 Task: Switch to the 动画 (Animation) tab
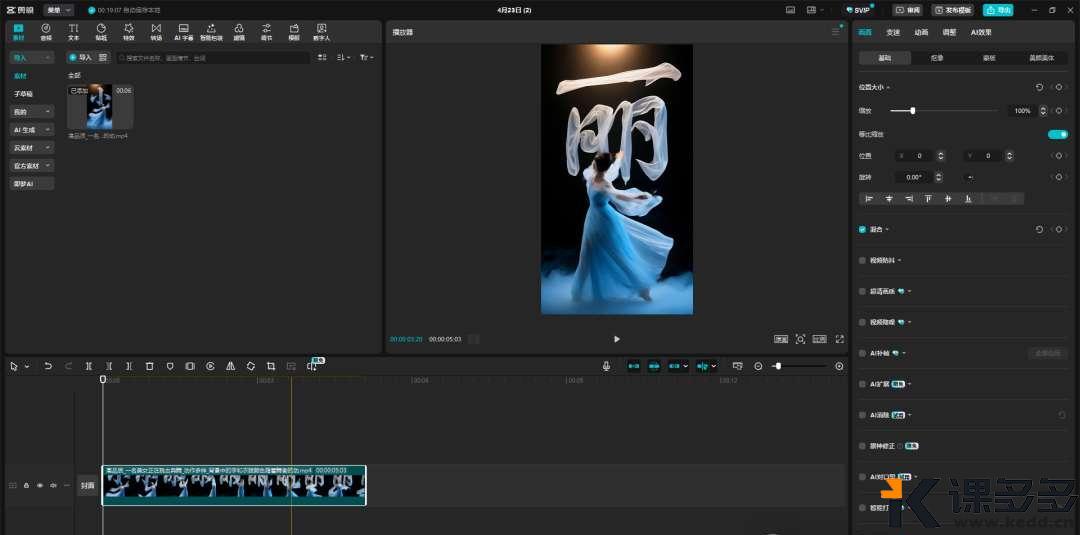tap(921, 32)
